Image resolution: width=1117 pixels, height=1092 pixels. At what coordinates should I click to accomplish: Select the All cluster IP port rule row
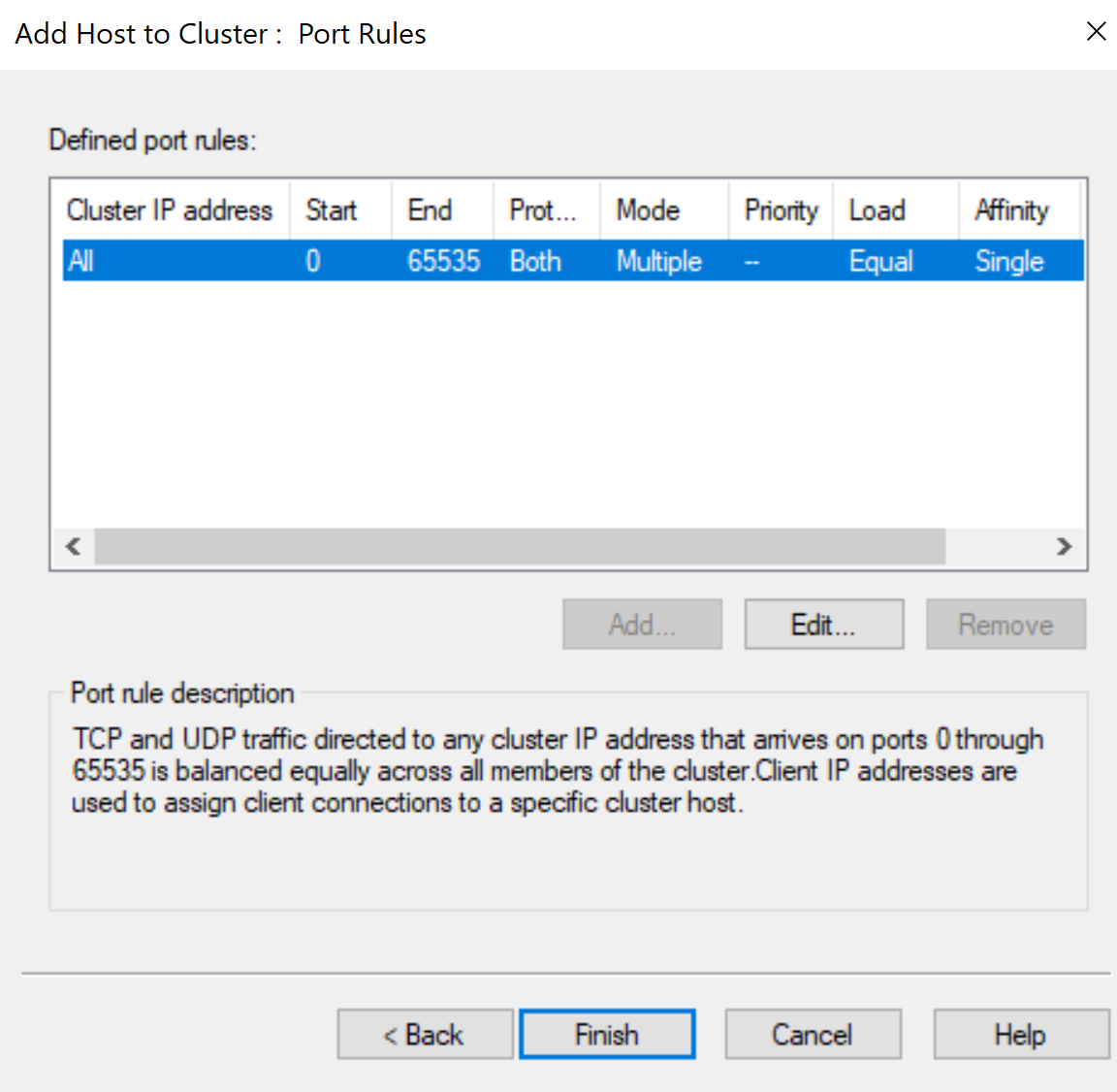coord(573,261)
